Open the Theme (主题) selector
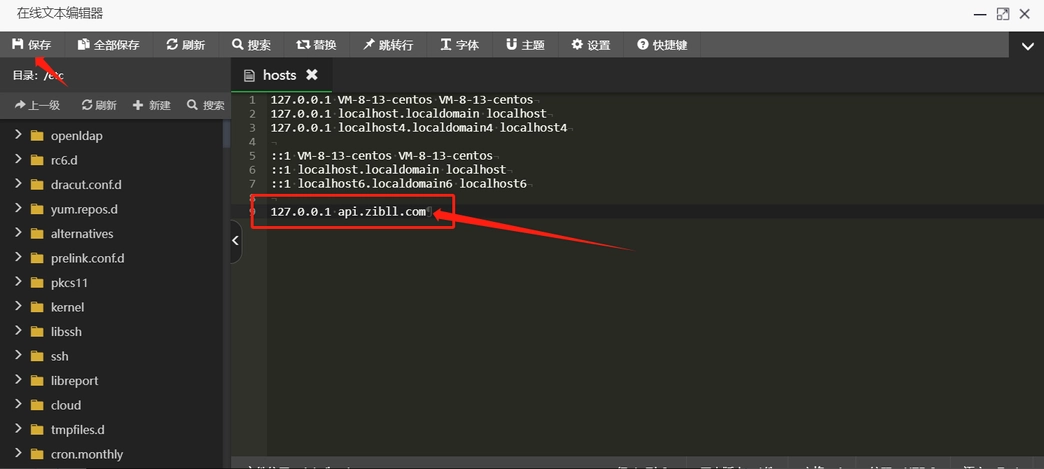The height and width of the screenshot is (469, 1044). [x=525, y=45]
